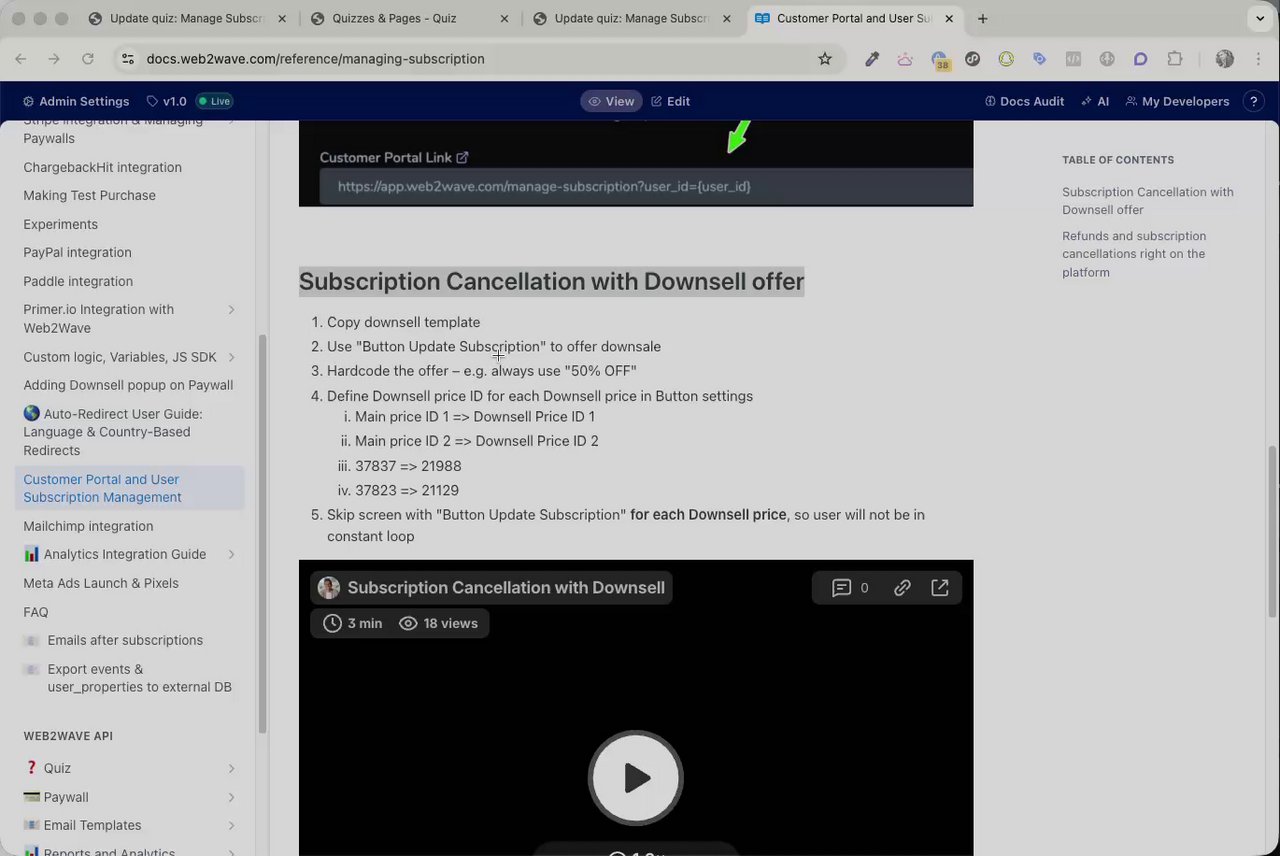
Task: Open Meta Ads Launch & Pixels
Action: pyautogui.click(x=101, y=583)
